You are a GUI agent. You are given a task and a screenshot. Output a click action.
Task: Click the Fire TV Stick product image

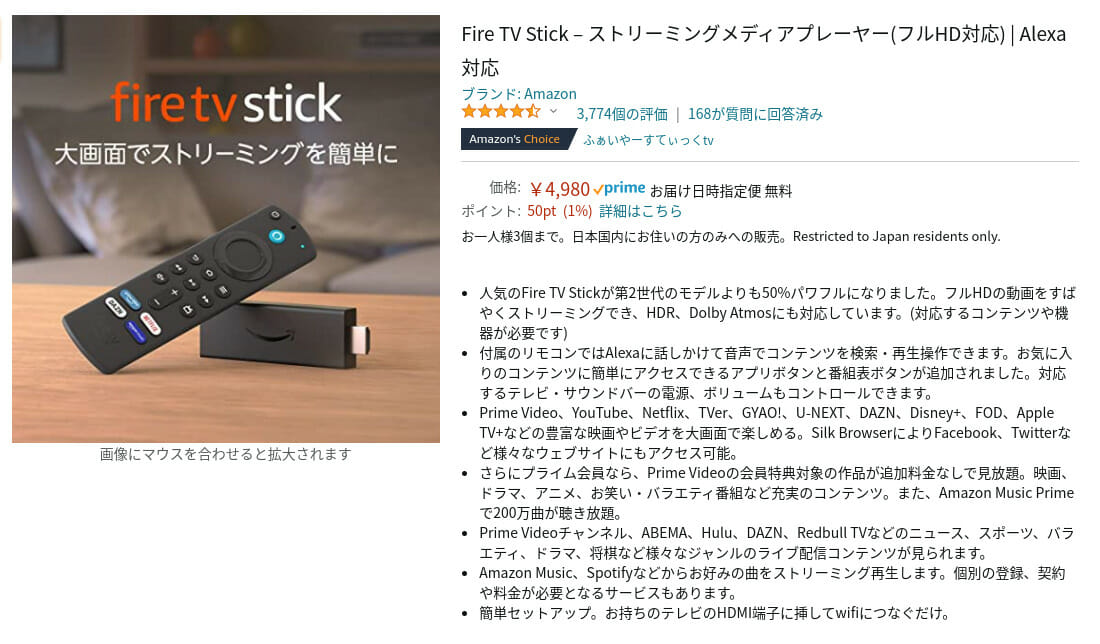(x=226, y=229)
